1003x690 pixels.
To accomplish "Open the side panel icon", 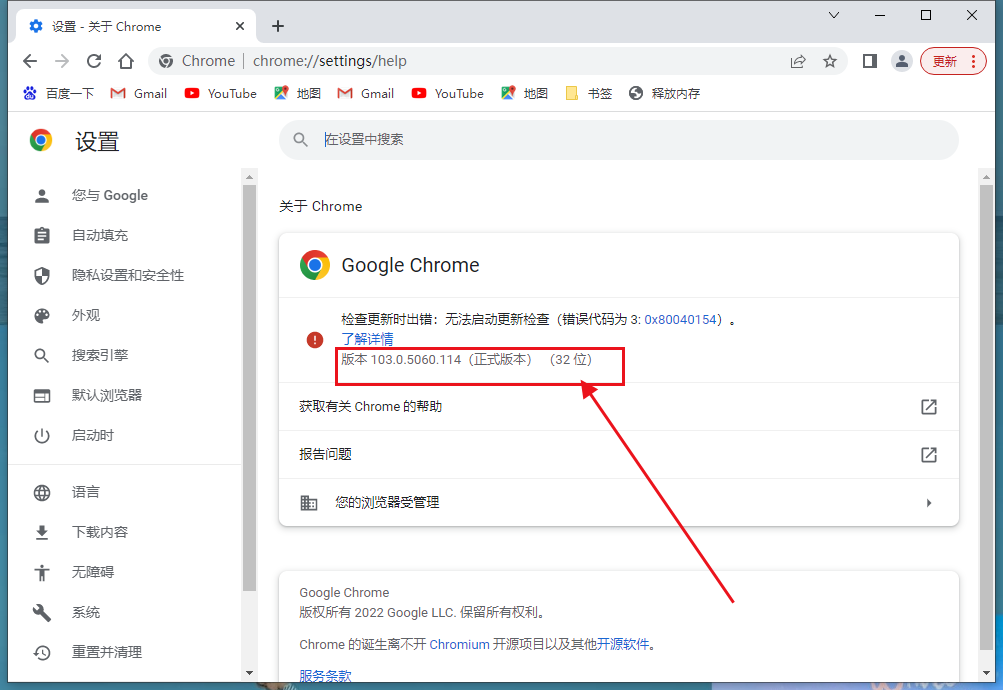I will coord(869,61).
